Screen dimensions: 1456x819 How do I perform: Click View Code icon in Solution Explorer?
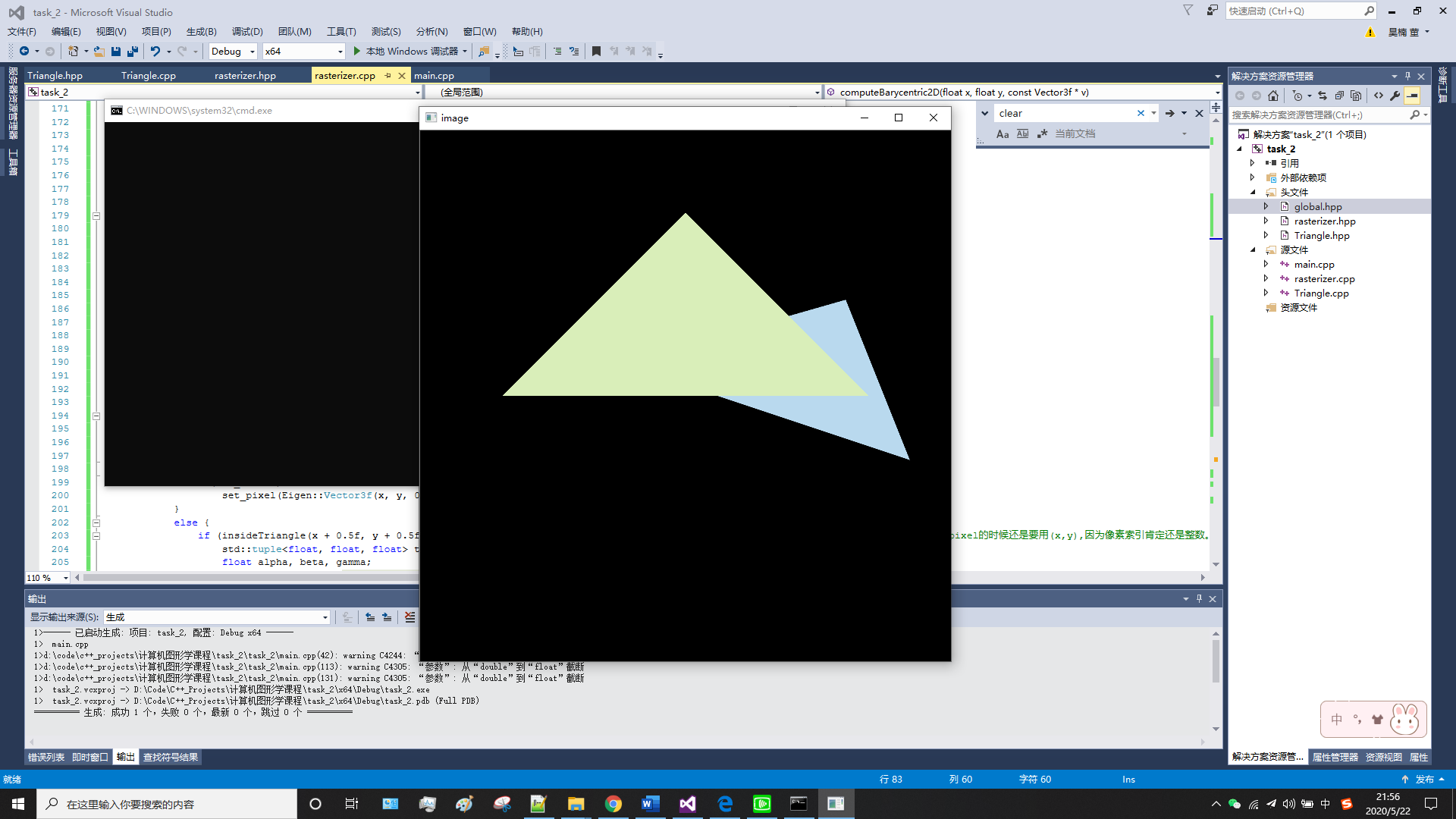pyautogui.click(x=1378, y=96)
